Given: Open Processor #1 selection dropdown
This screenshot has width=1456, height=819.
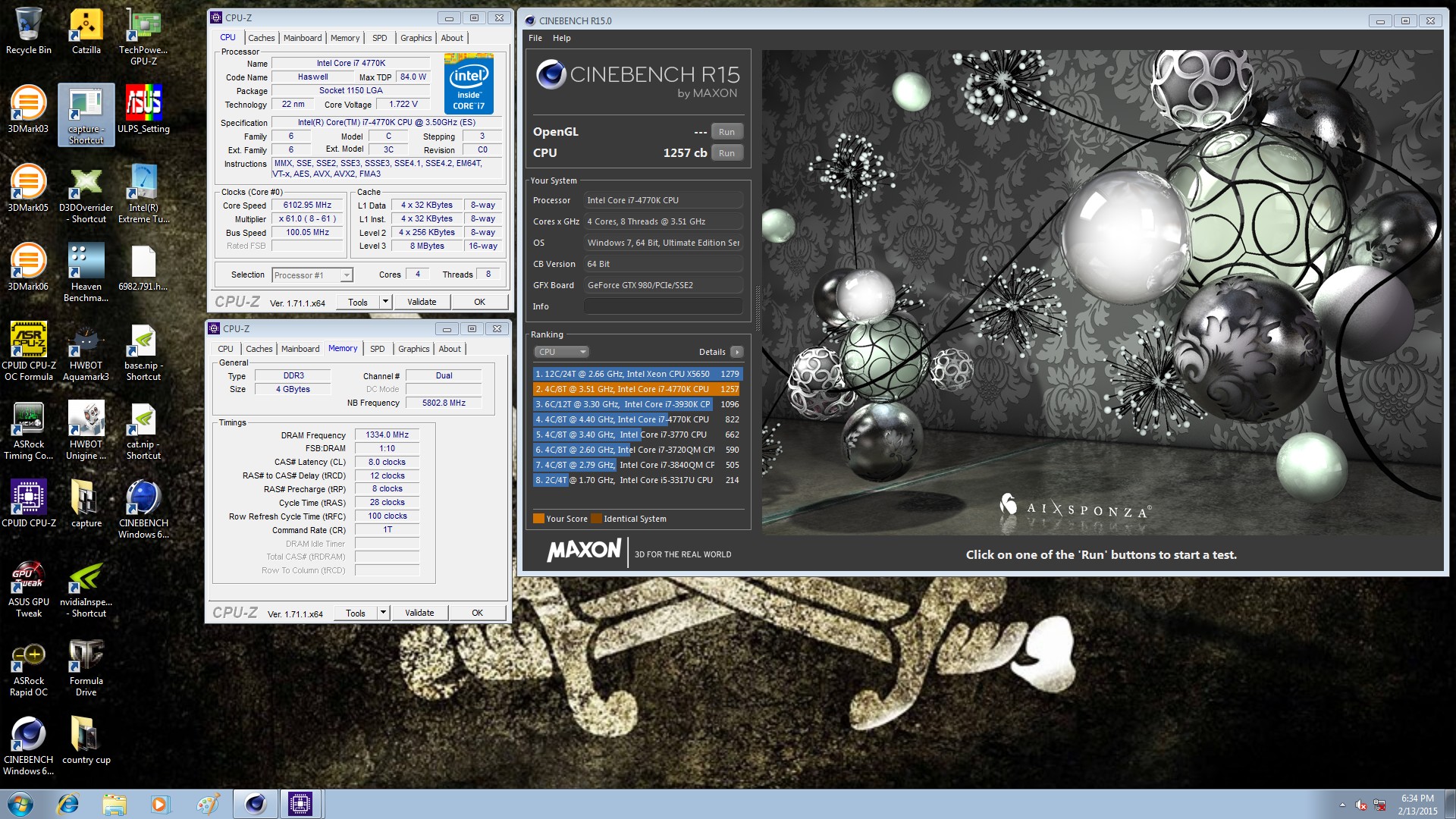Looking at the screenshot, I should (312, 275).
